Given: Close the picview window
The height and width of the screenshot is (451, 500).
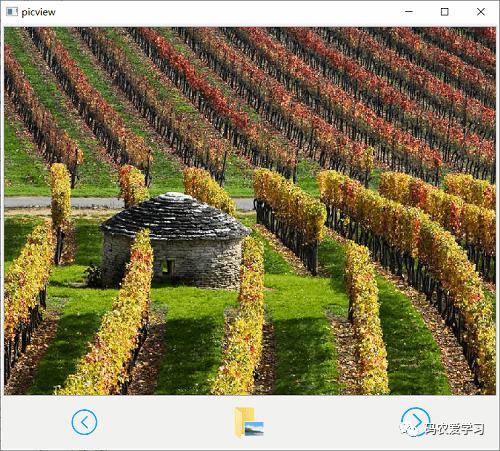Looking at the screenshot, I should [481, 12].
